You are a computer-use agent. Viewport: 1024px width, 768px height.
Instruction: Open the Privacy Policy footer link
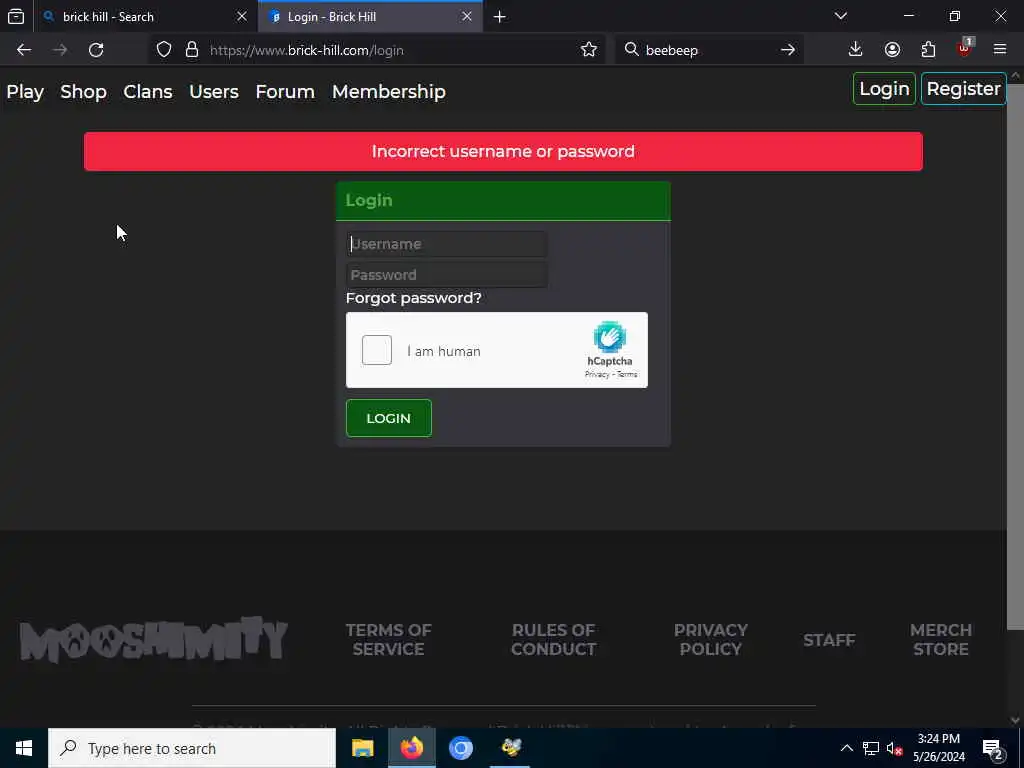tap(711, 639)
